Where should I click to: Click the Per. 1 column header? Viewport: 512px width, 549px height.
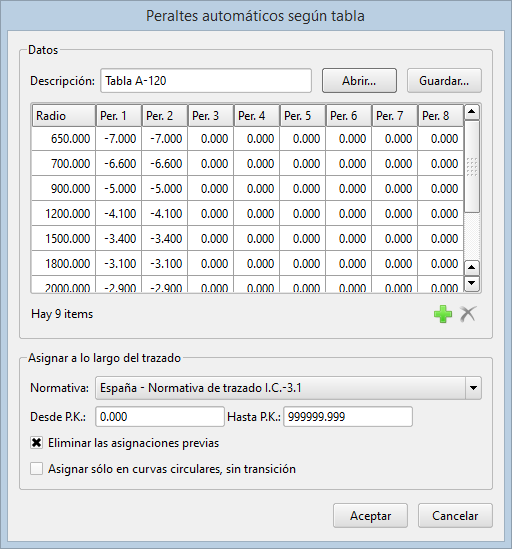pos(119,116)
